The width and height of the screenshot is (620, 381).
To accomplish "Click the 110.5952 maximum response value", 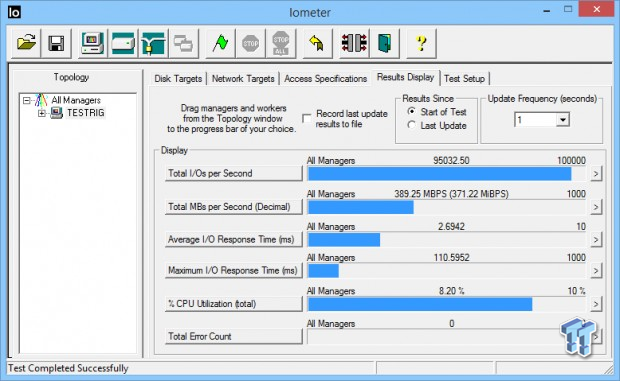I will (x=451, y=258).
